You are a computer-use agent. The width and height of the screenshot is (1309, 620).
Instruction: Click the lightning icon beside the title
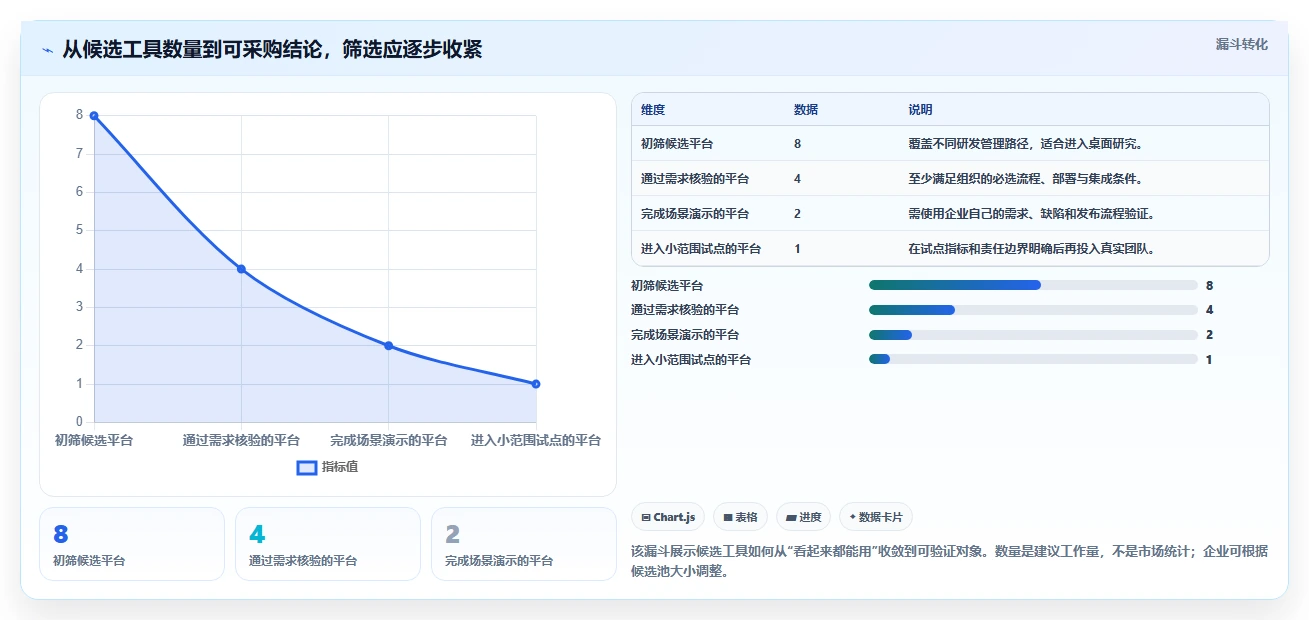(x=48, y=49)
